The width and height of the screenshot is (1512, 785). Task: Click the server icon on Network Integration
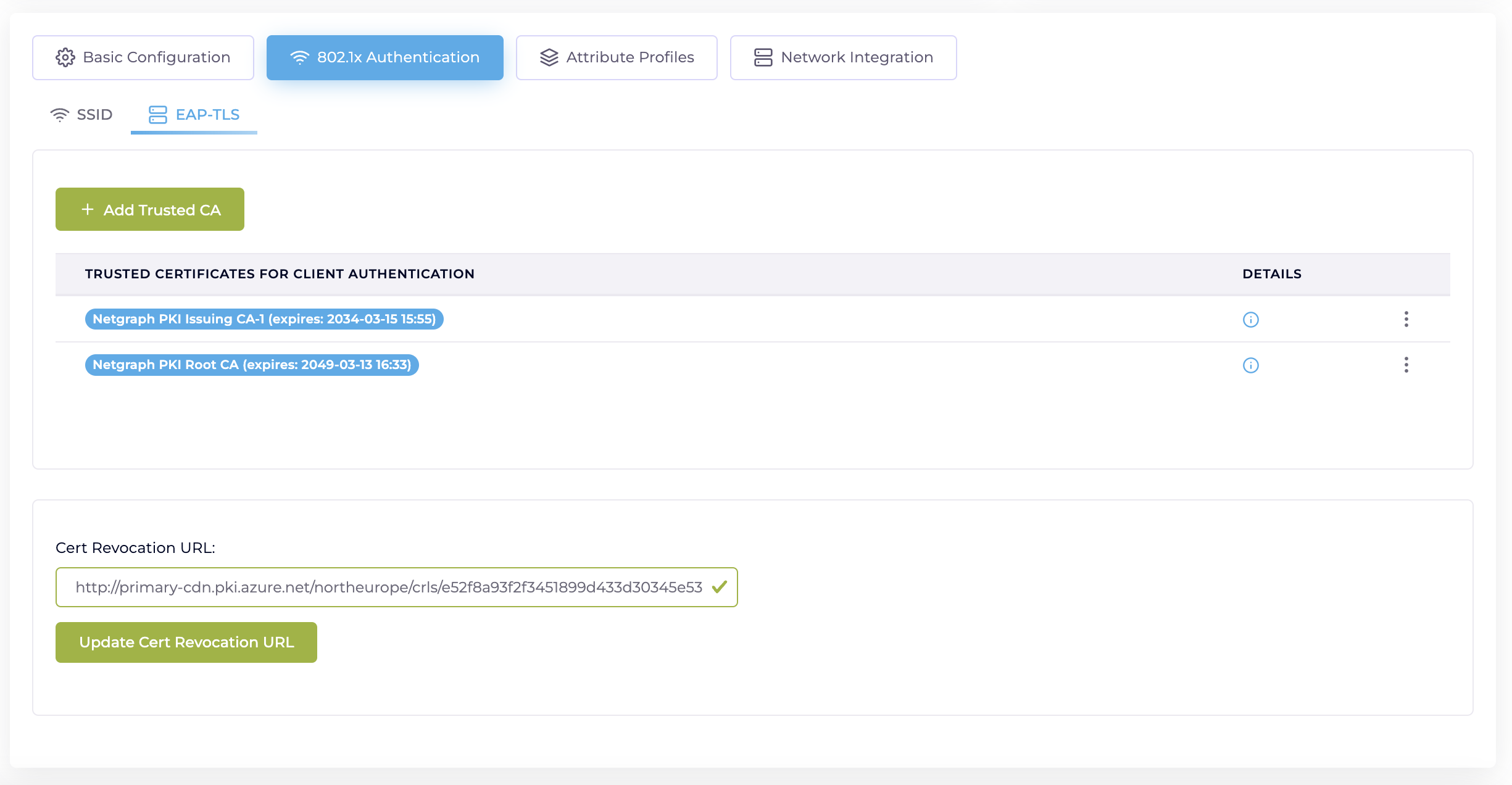pyautogui.click(x=763, y=57)
